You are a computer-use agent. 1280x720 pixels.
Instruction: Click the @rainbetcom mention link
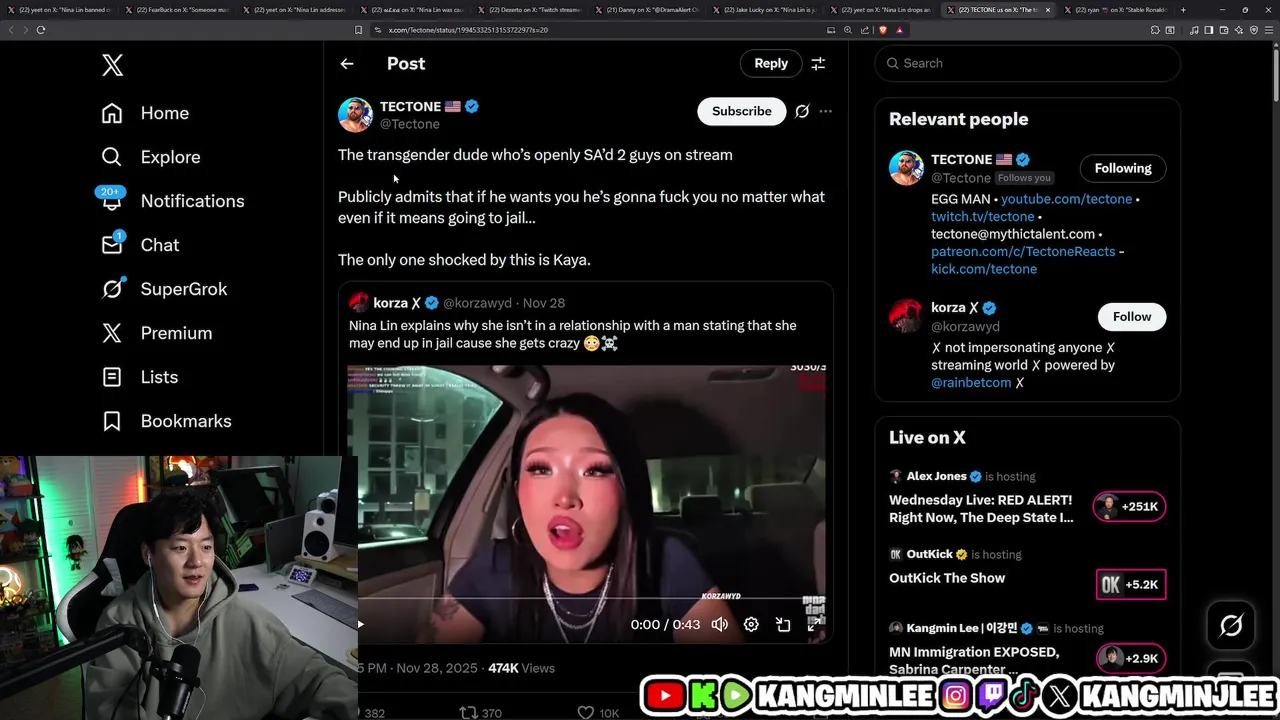coord(971,383)
